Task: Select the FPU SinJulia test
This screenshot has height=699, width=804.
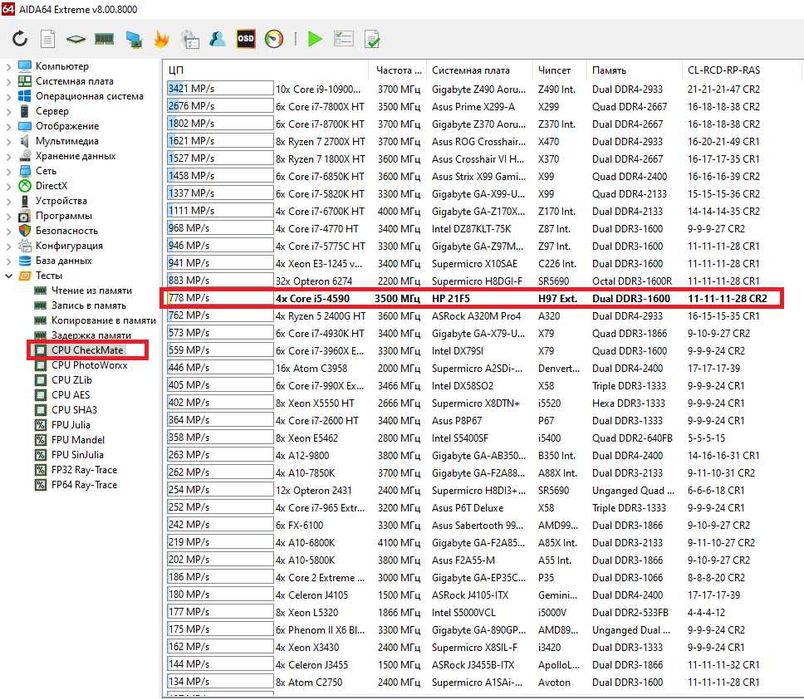Action: tap(77, 454)
